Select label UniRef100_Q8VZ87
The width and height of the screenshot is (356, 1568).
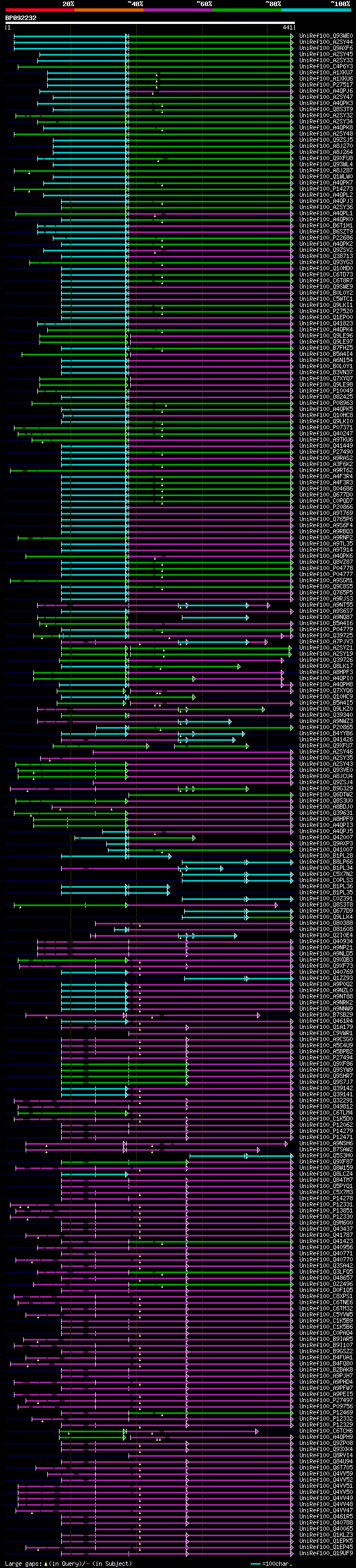pyautogui.click(x=325, y=562)
